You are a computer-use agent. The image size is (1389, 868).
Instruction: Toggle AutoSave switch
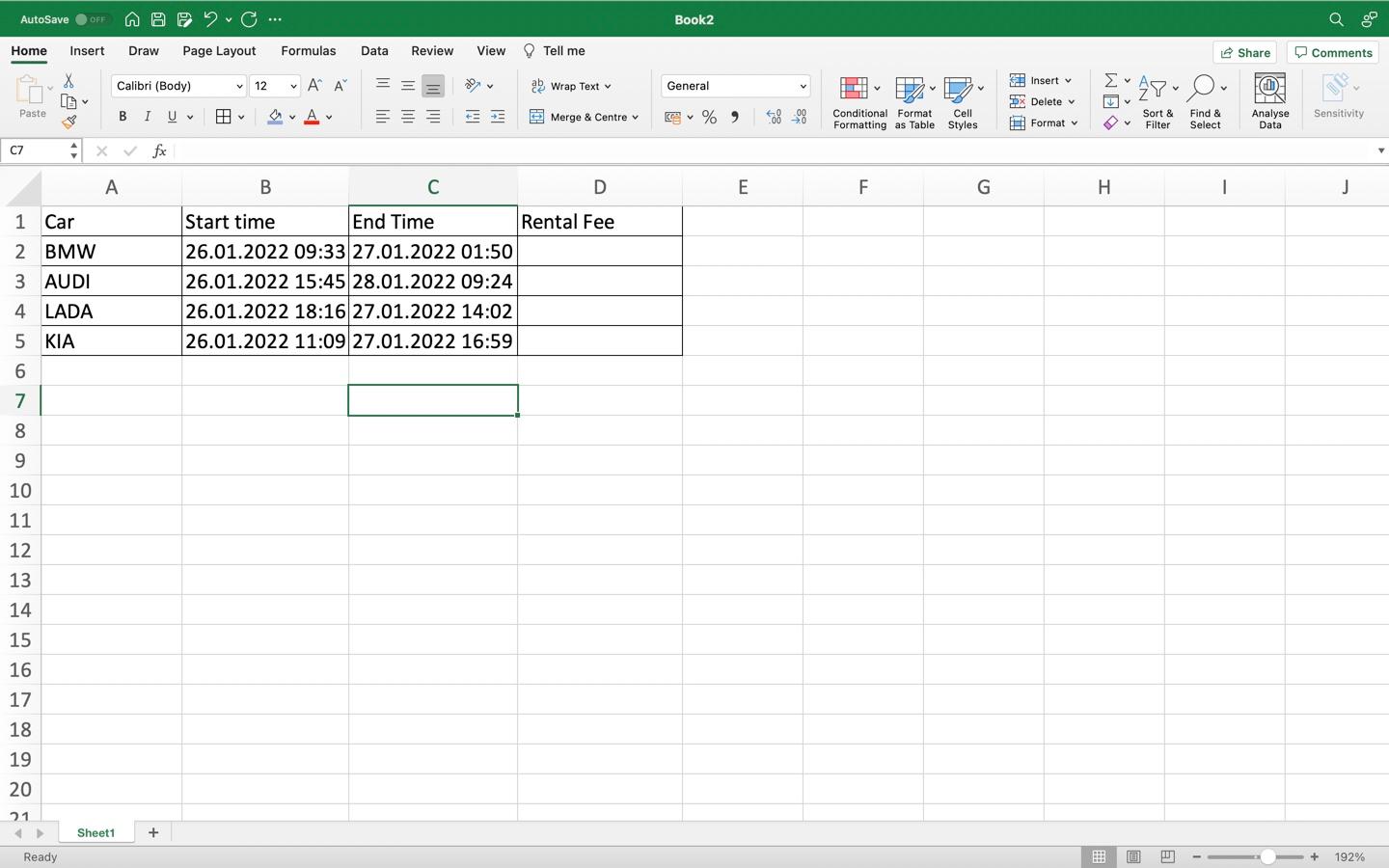coord(93,19)
